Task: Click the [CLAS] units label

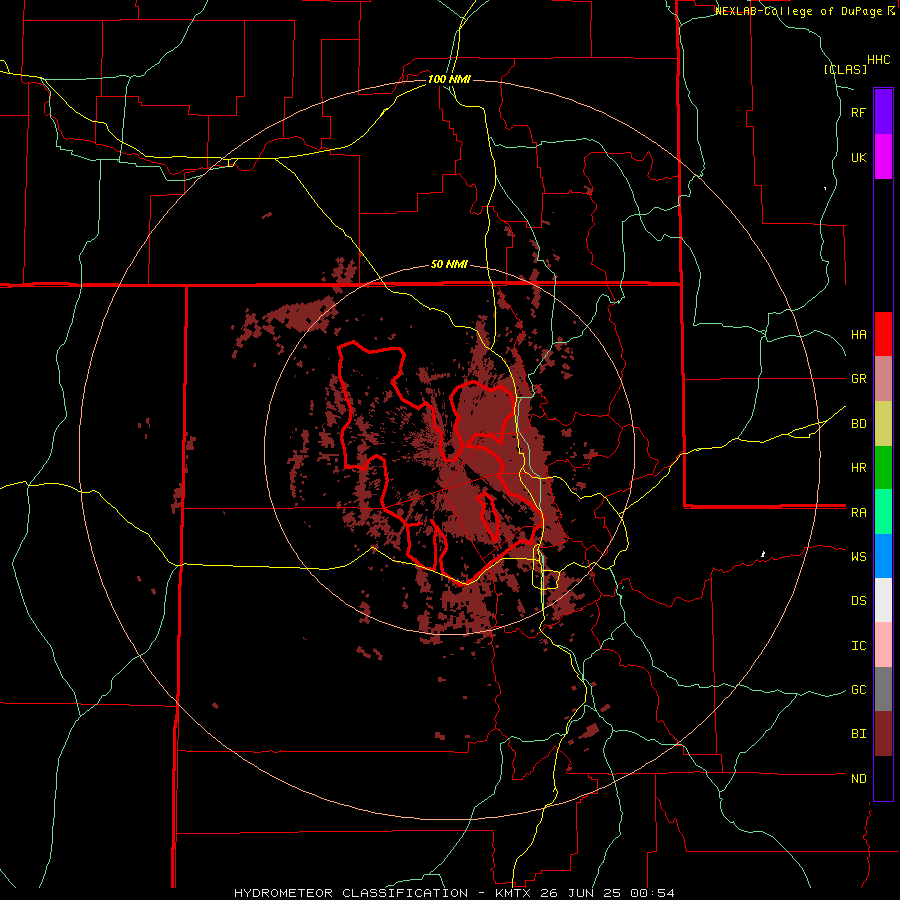Action: (845, 69)
